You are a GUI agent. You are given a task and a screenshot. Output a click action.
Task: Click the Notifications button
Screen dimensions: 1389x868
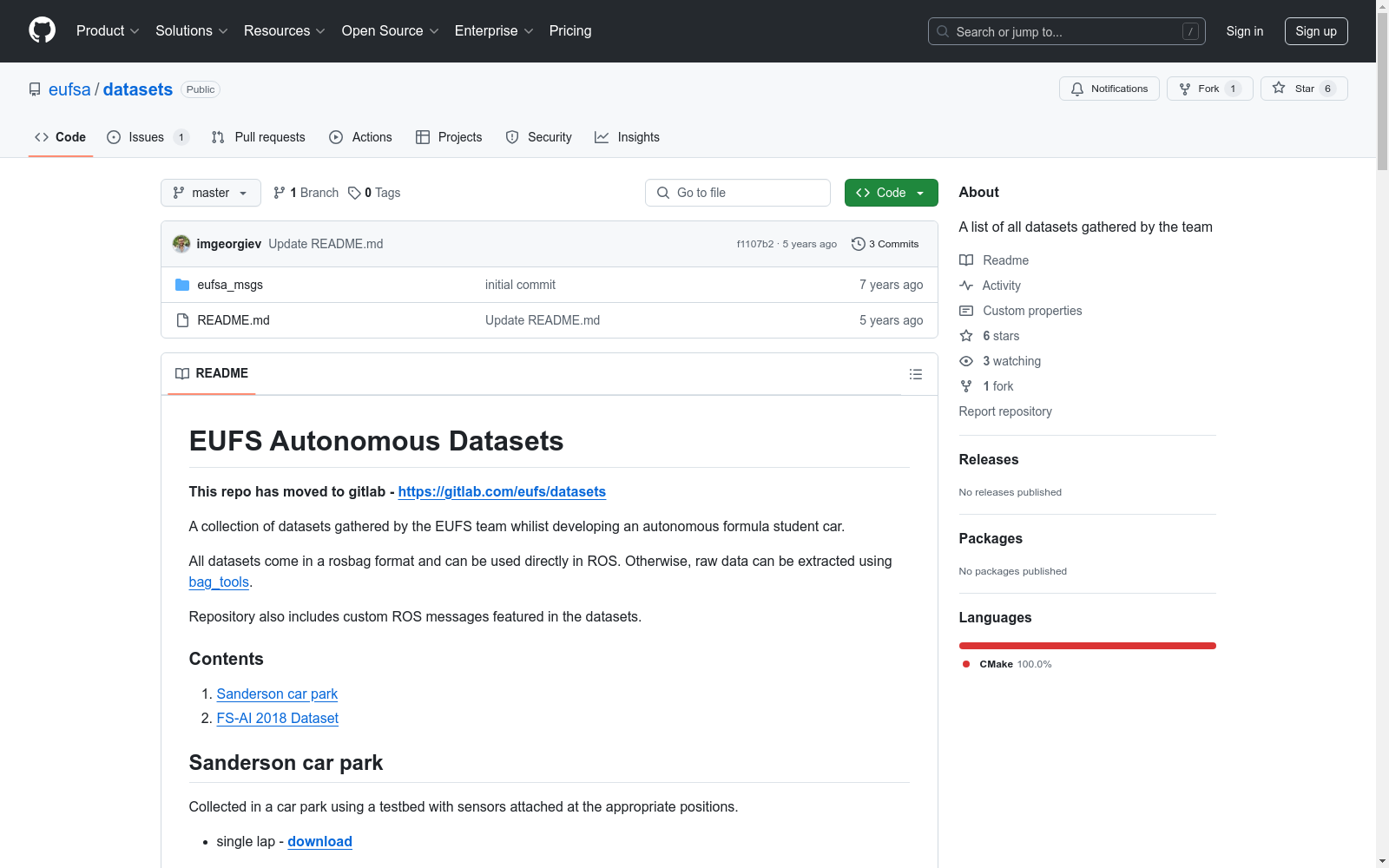(x=1109, y=89)
